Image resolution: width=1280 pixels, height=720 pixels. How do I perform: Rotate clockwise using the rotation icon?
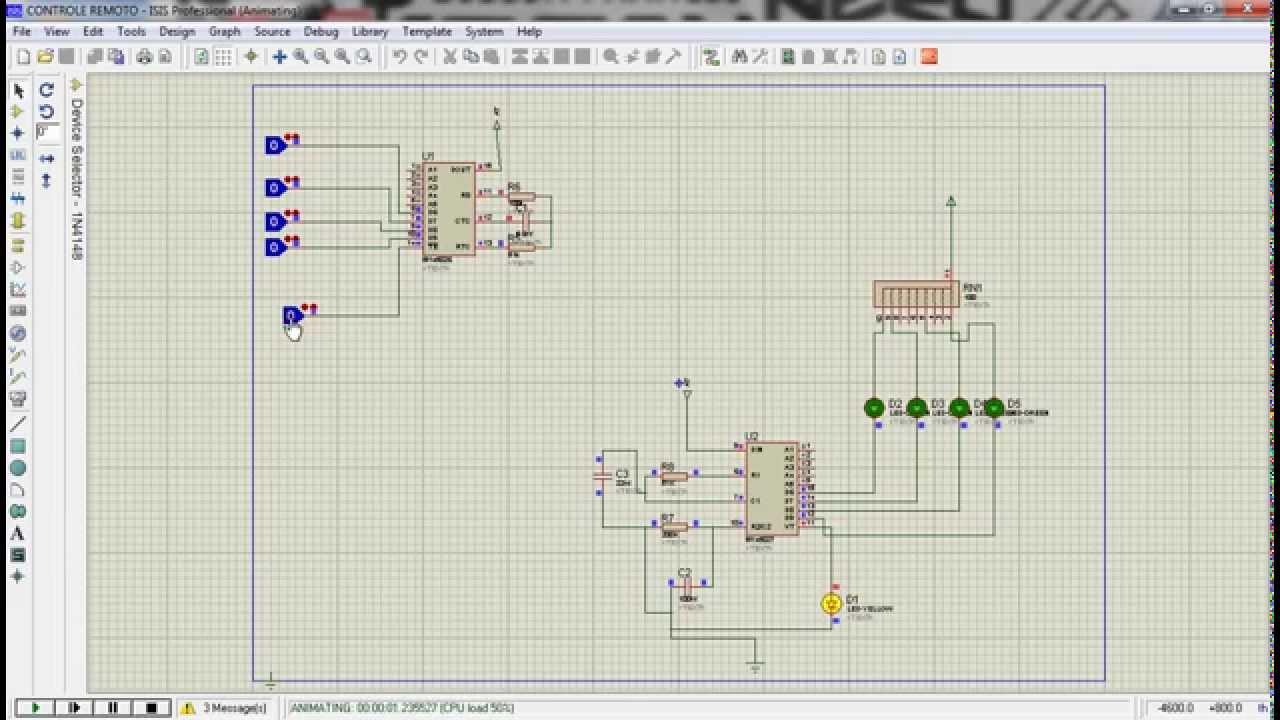point(46,90)
